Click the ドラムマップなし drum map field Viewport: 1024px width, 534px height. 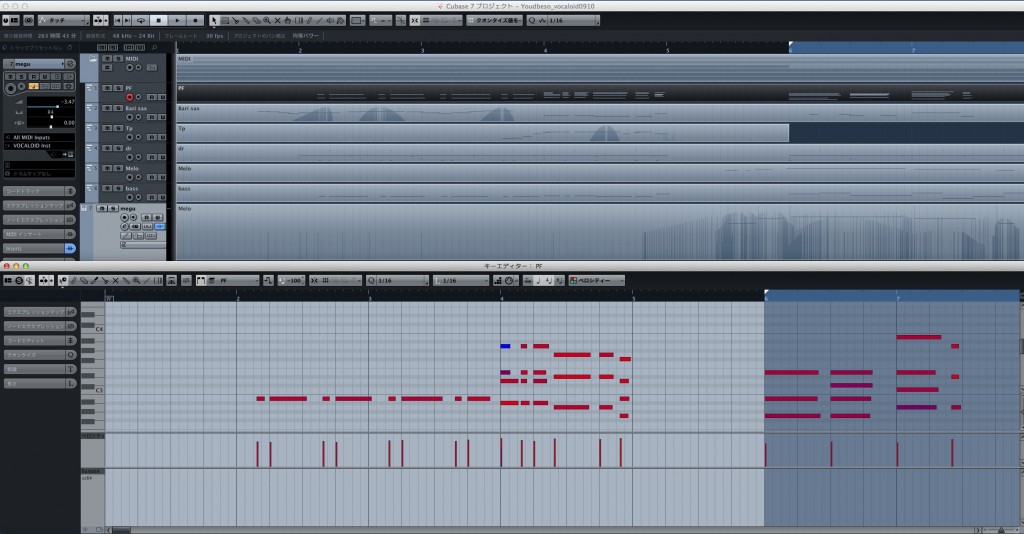click(40, 174)
